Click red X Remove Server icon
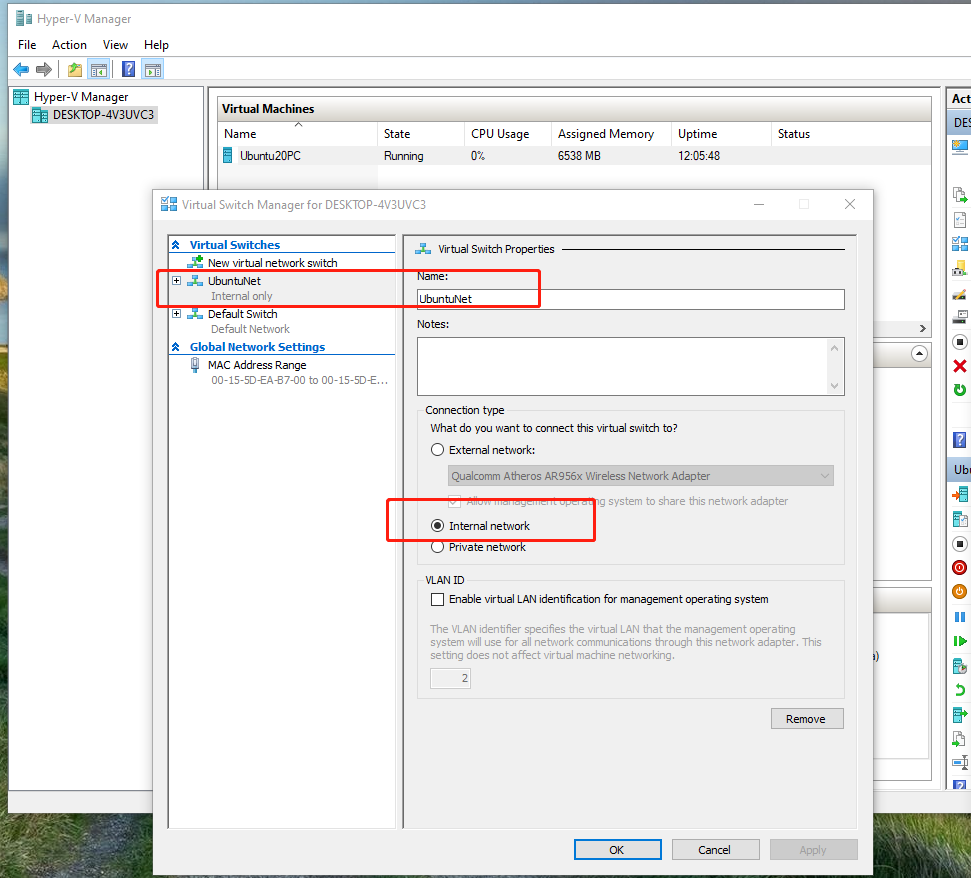This screenshot has width=971, height=878. click(959, 366)
